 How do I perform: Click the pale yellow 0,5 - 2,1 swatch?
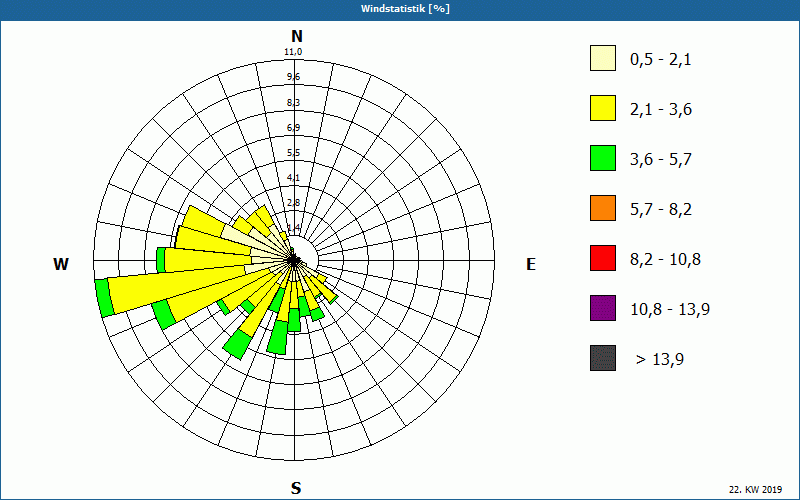coord(603,58)
